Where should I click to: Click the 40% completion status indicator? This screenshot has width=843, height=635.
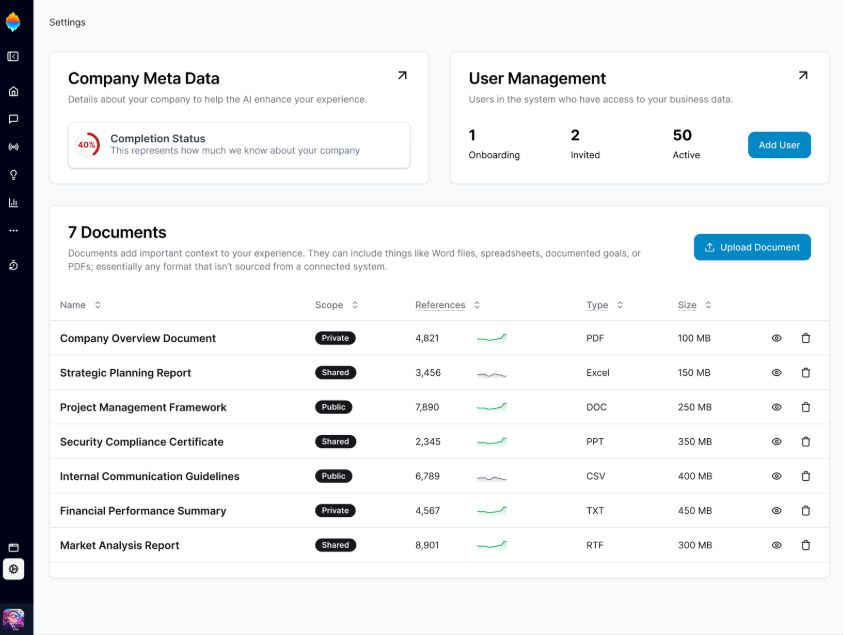point(88,145)
